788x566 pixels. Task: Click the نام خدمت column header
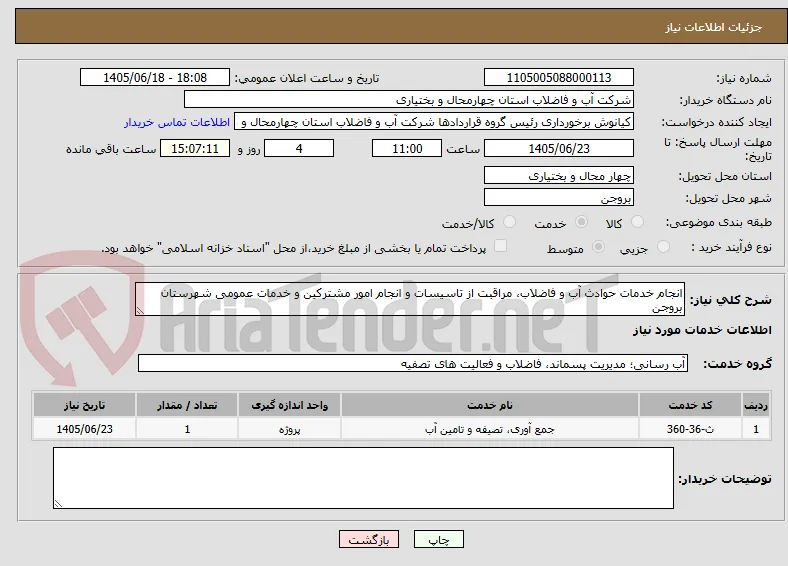point(490,405)
